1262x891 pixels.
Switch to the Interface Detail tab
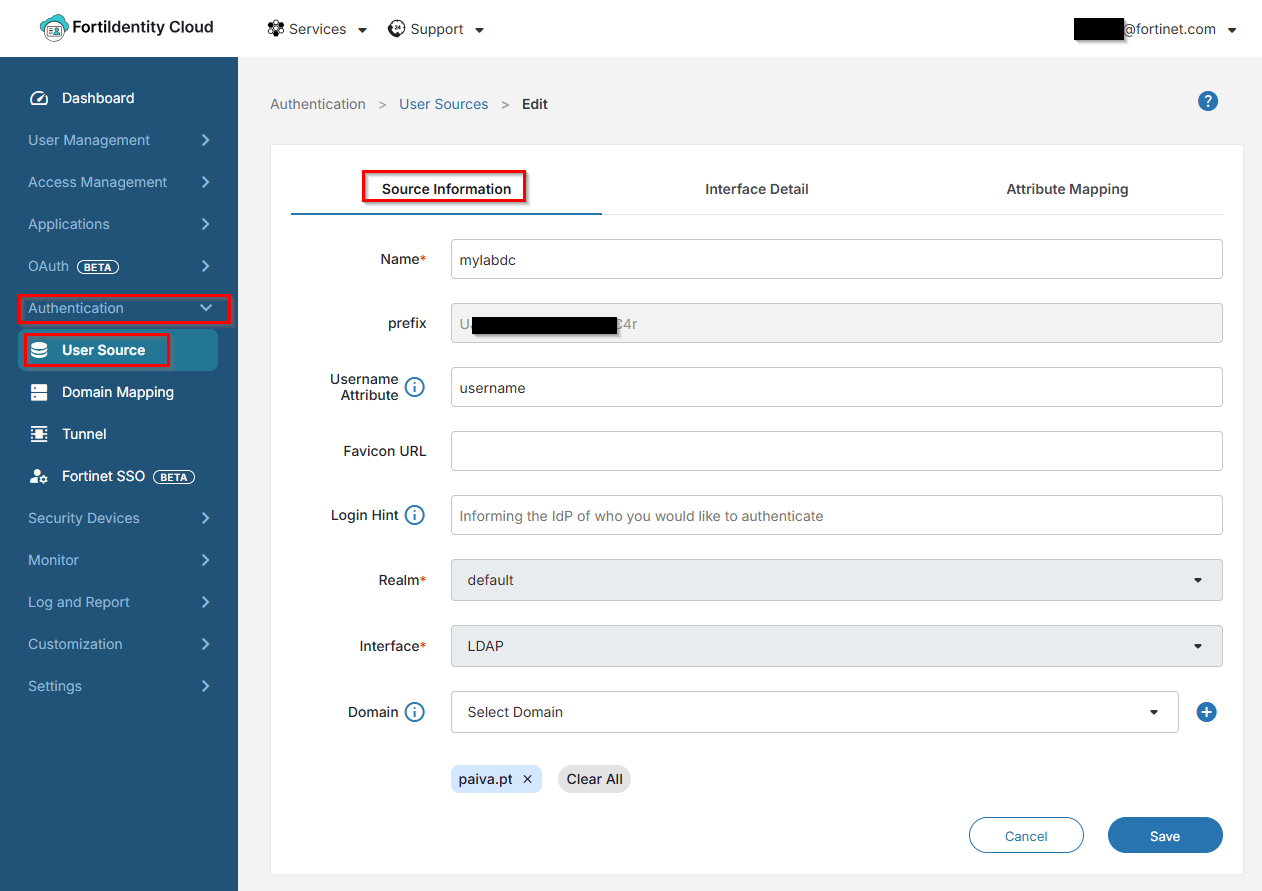(757, 189)
